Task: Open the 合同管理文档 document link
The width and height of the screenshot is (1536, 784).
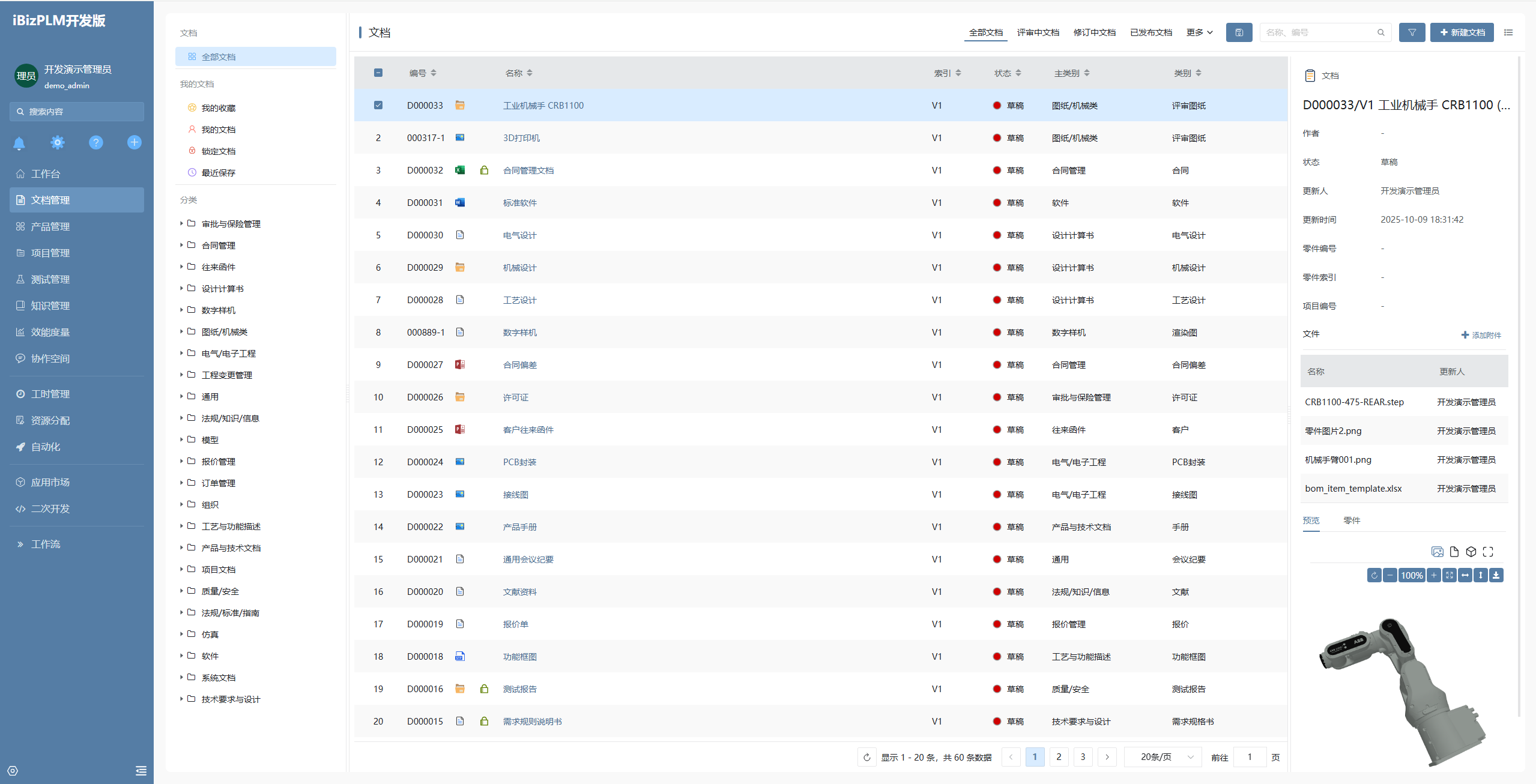Action: click(528, 170)
